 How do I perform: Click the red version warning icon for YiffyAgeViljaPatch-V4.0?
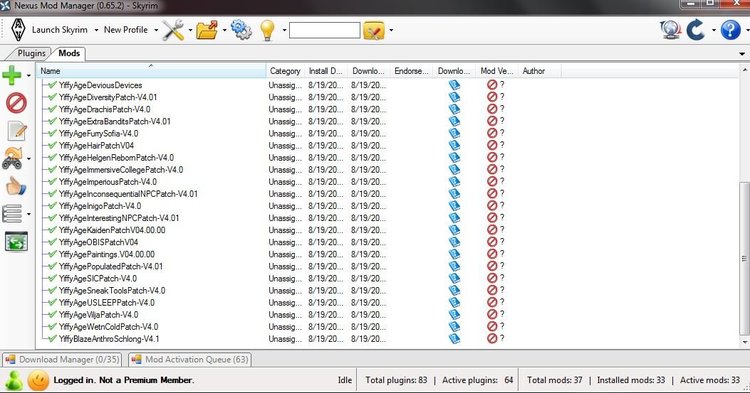pos(492,315)
